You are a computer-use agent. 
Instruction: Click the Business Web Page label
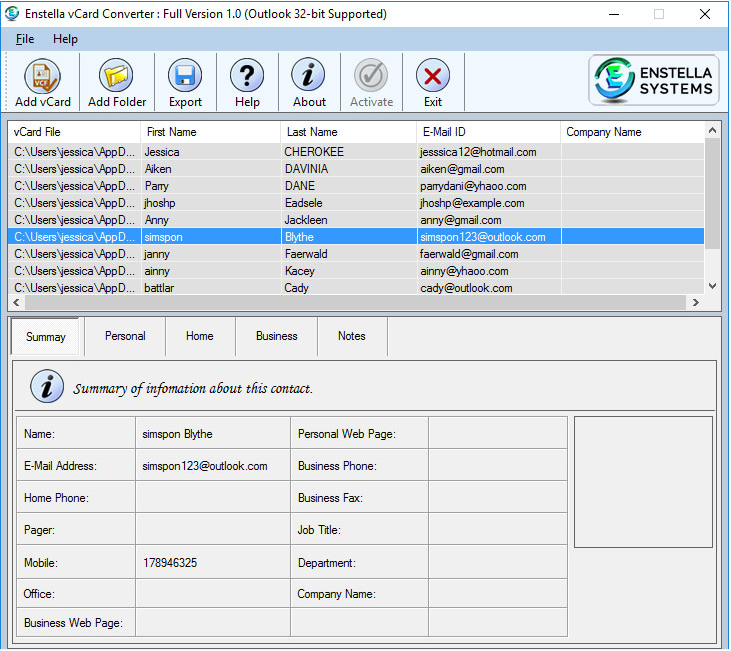[73, 623]
